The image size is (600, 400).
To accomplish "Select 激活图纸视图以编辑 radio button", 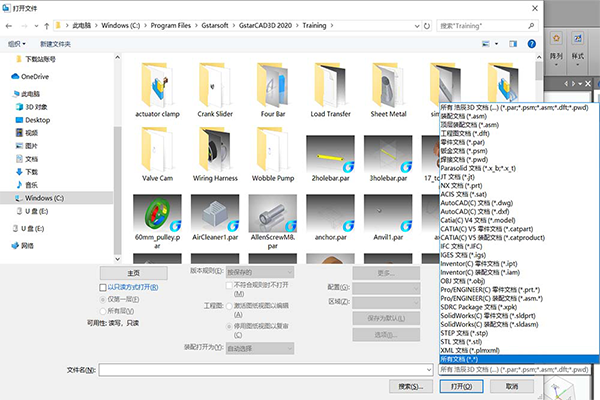I will (229, 306).
